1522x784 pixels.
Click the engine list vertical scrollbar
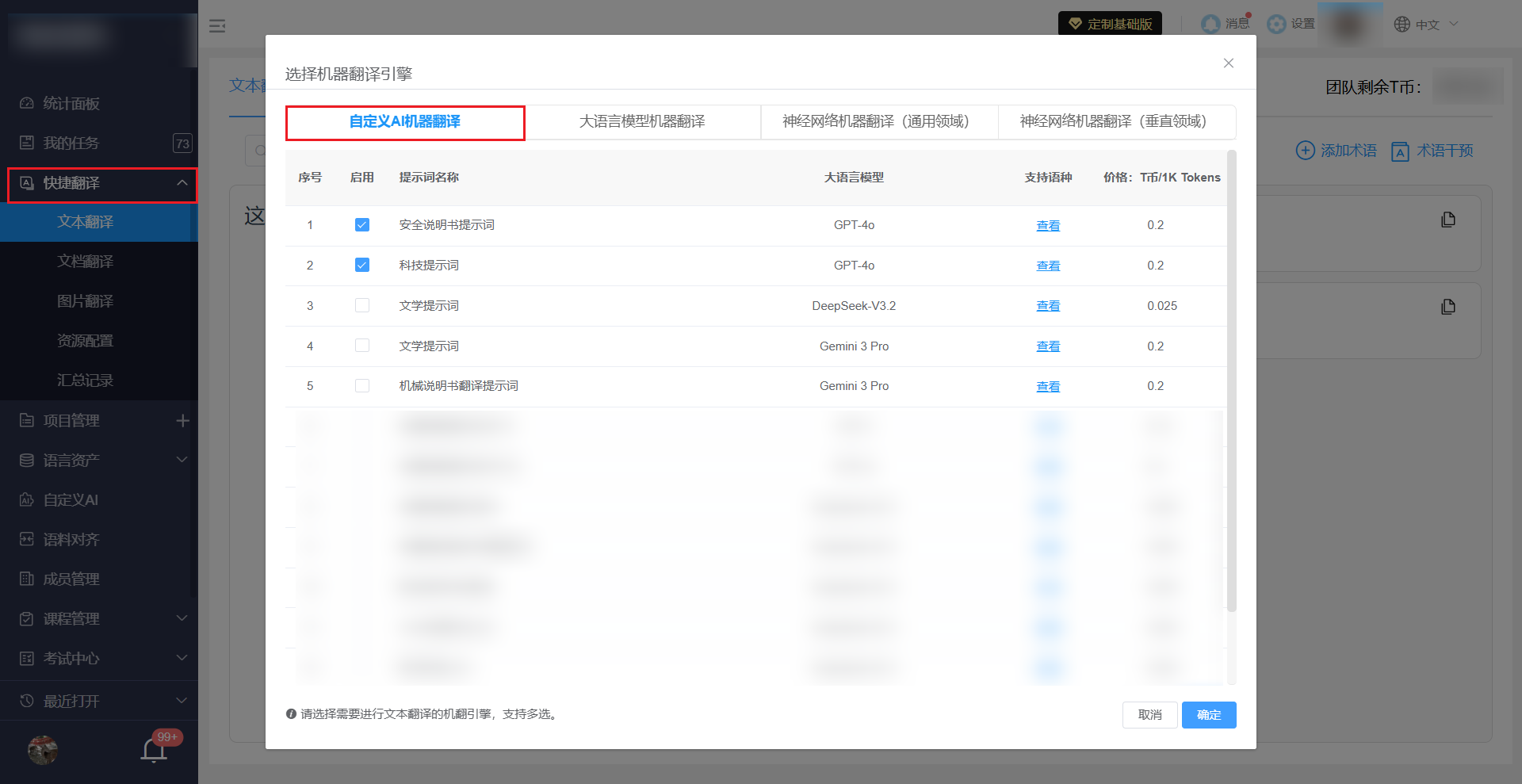pyautogui.click(x=1231, y=381)
